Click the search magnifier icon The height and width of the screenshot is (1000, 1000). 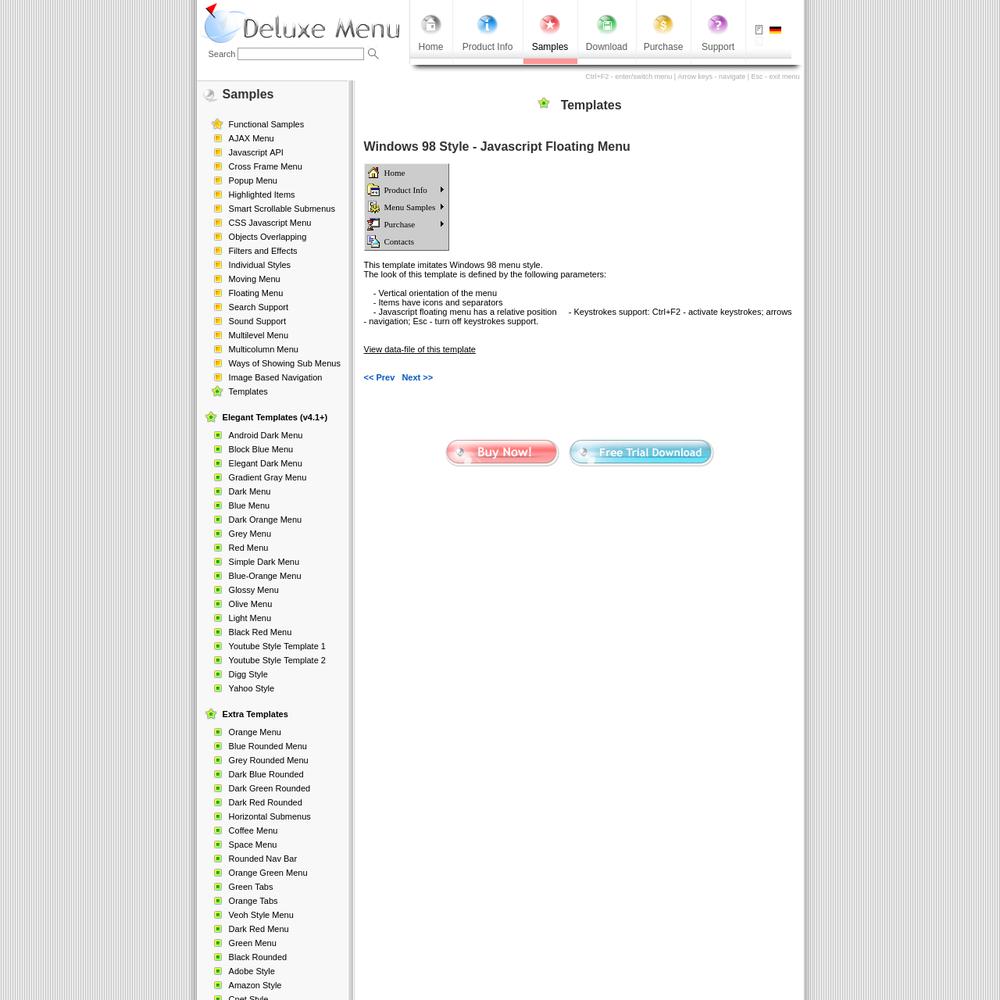tap(373, 54)
